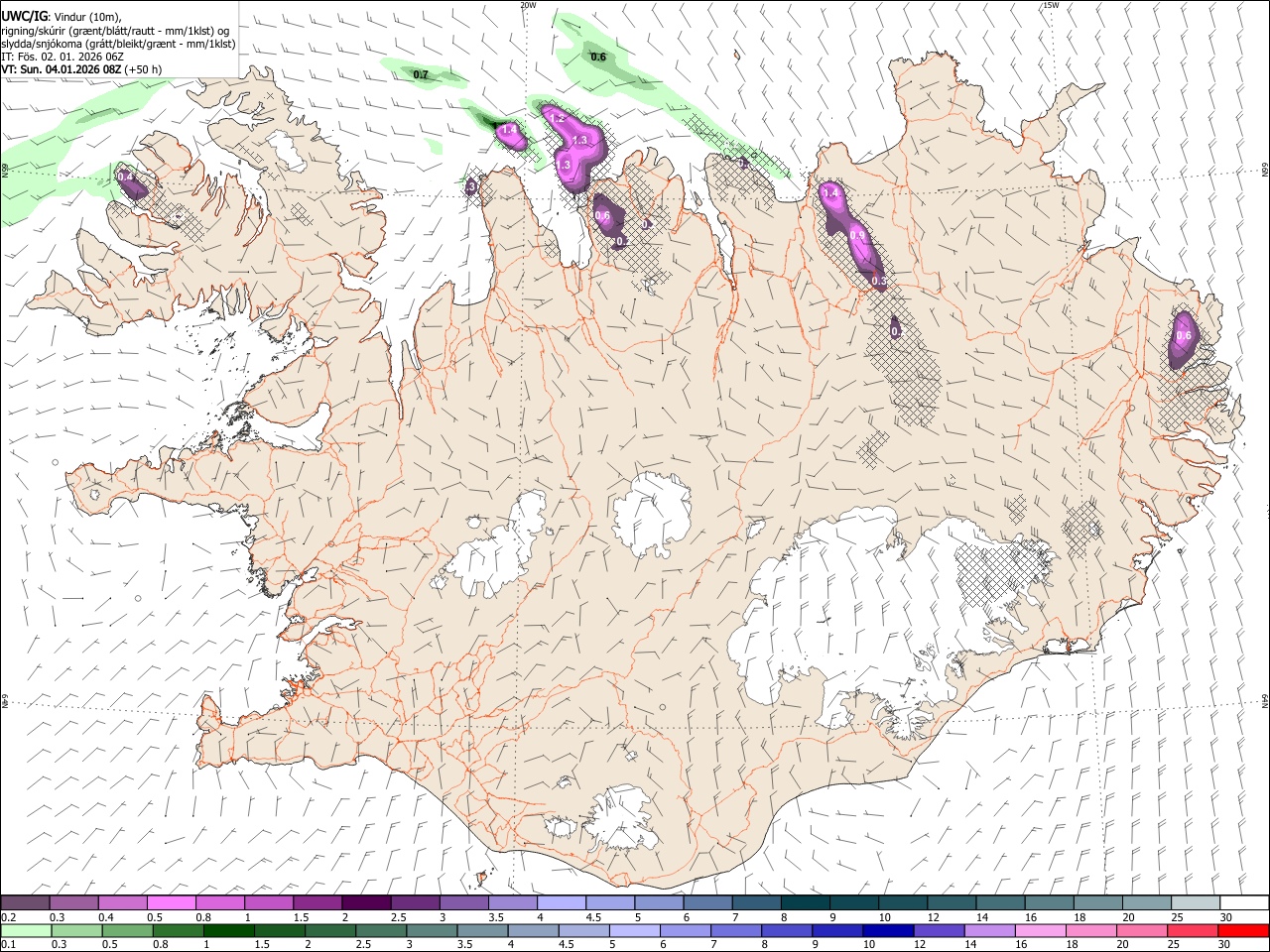Pick the 3.5–4 blue-grey rain swatch

483,931
